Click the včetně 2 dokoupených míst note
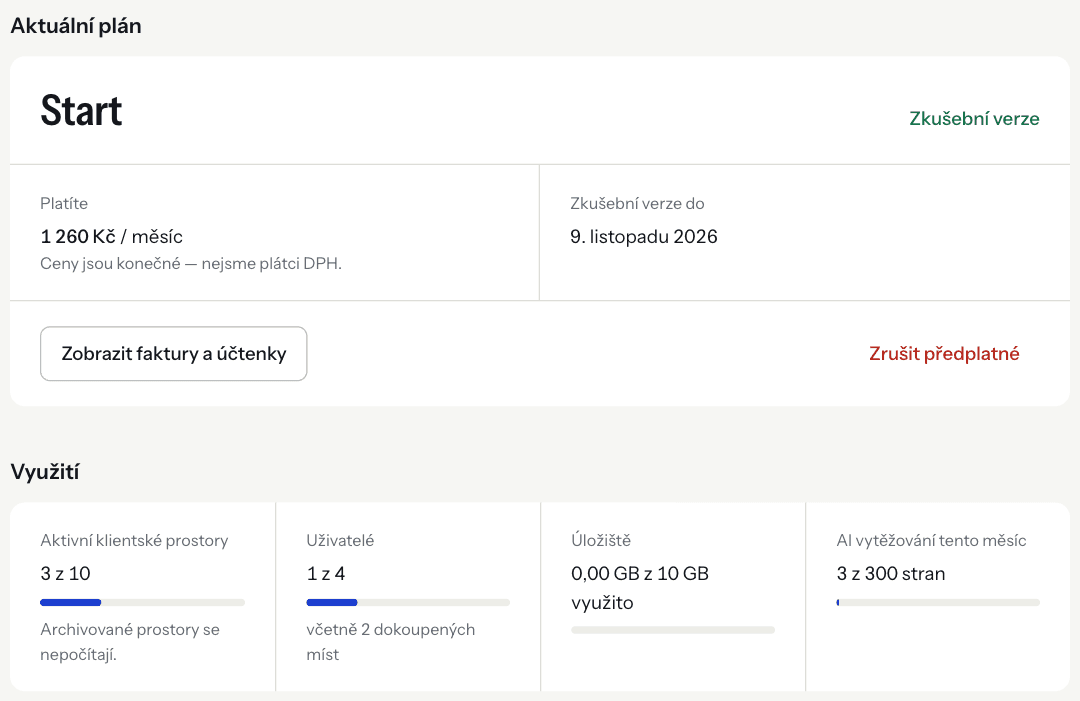The image size is (1080, 701). pyautogui.click(x=391, y=642)
